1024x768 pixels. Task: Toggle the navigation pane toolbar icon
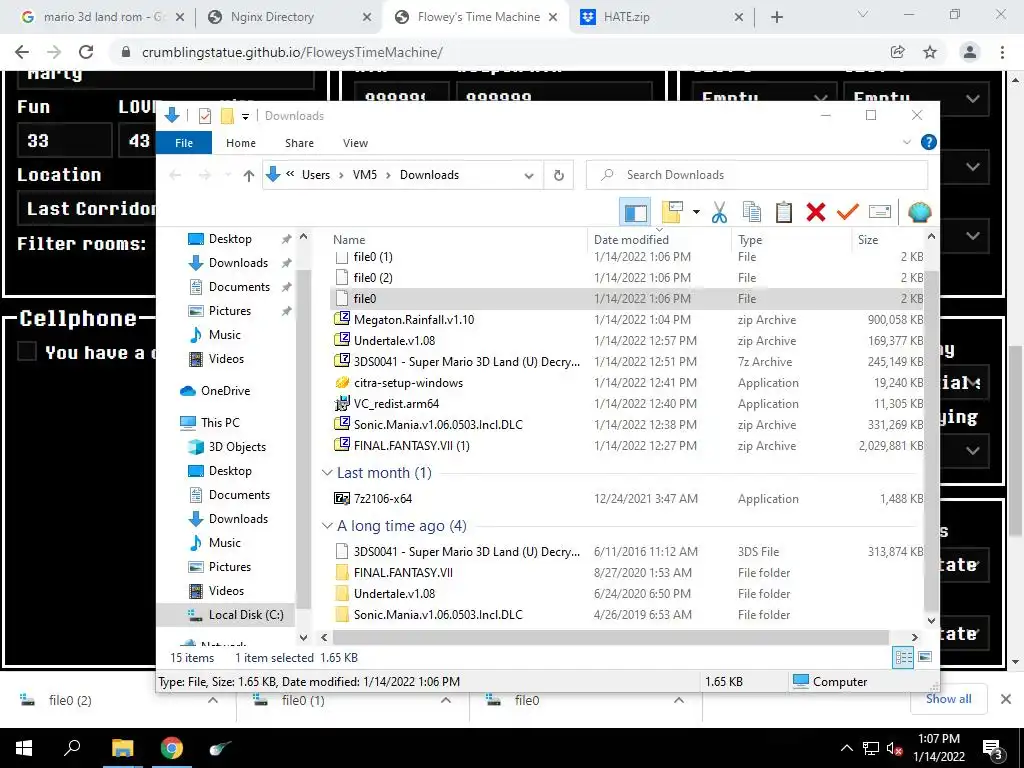[635, 212]
